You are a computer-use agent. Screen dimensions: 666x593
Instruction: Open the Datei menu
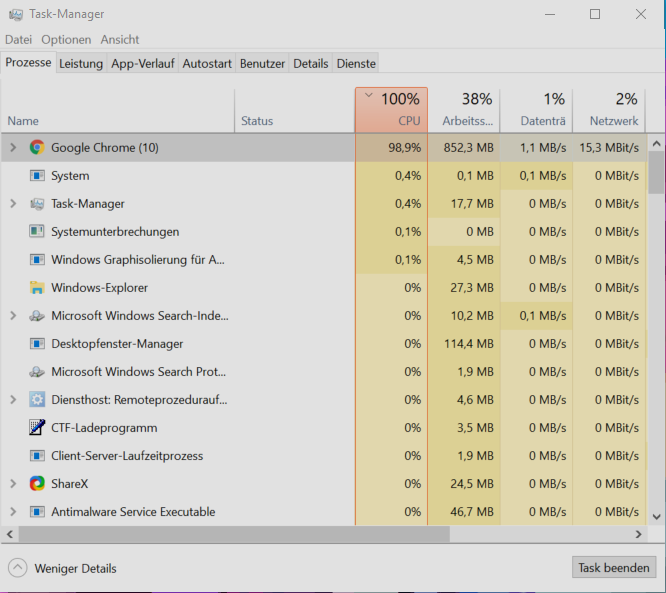[18, 40]
